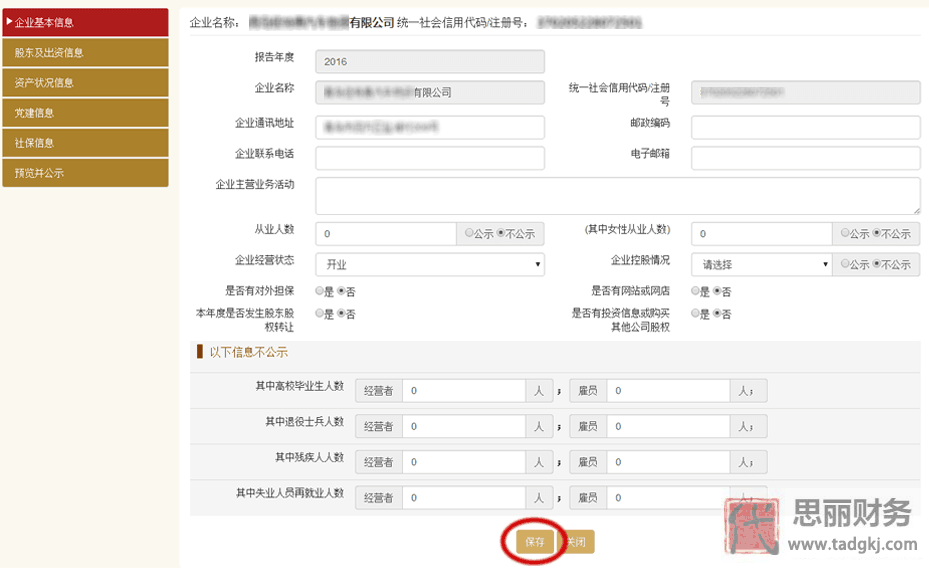This screenshot has width=929, height=568.
Task: Click the 其中失业人员再就业人数 label
Action: [290, 493]
